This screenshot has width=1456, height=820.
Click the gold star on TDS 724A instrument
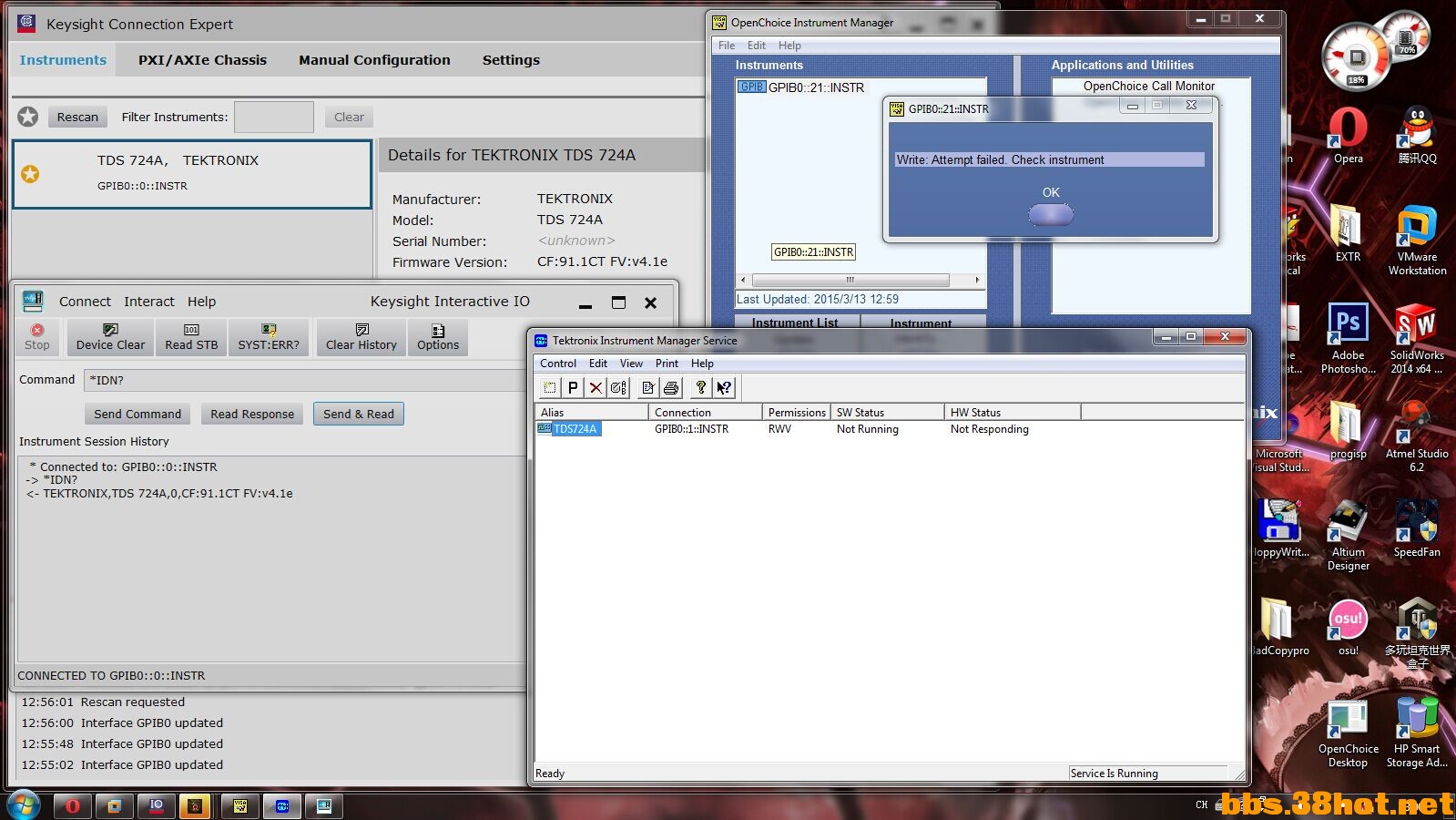click(30, 173)
